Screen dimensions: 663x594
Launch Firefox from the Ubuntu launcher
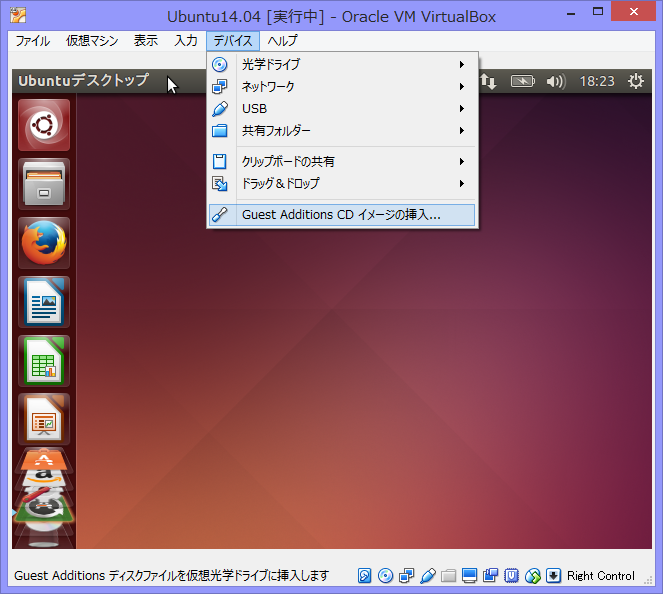point(44,243)
